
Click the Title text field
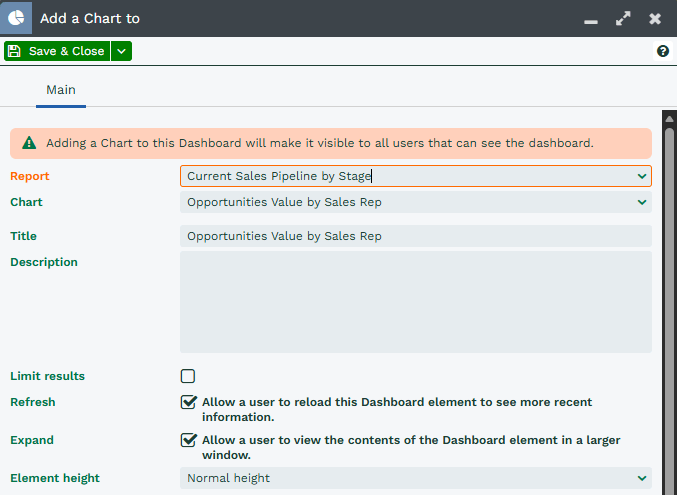pyautogui.click(x=415, y=236)
